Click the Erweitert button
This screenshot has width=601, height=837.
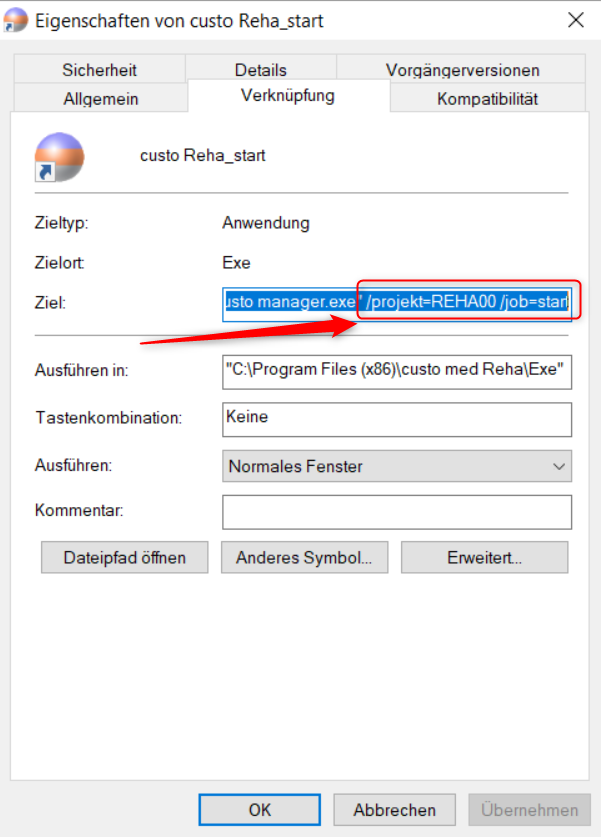coord(485,557)
